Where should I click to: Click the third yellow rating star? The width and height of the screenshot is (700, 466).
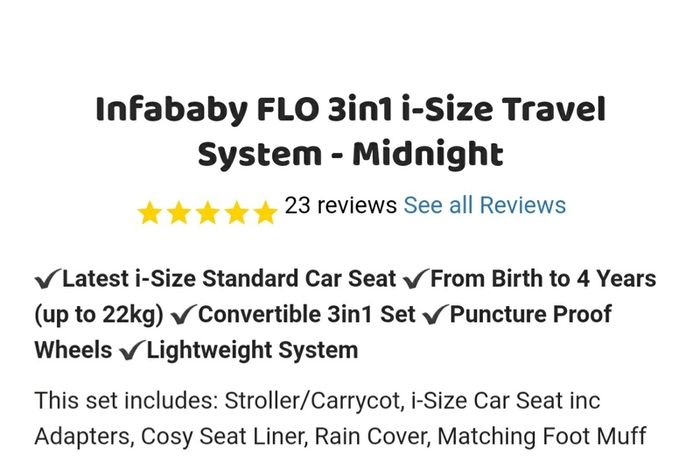(208, 212)
